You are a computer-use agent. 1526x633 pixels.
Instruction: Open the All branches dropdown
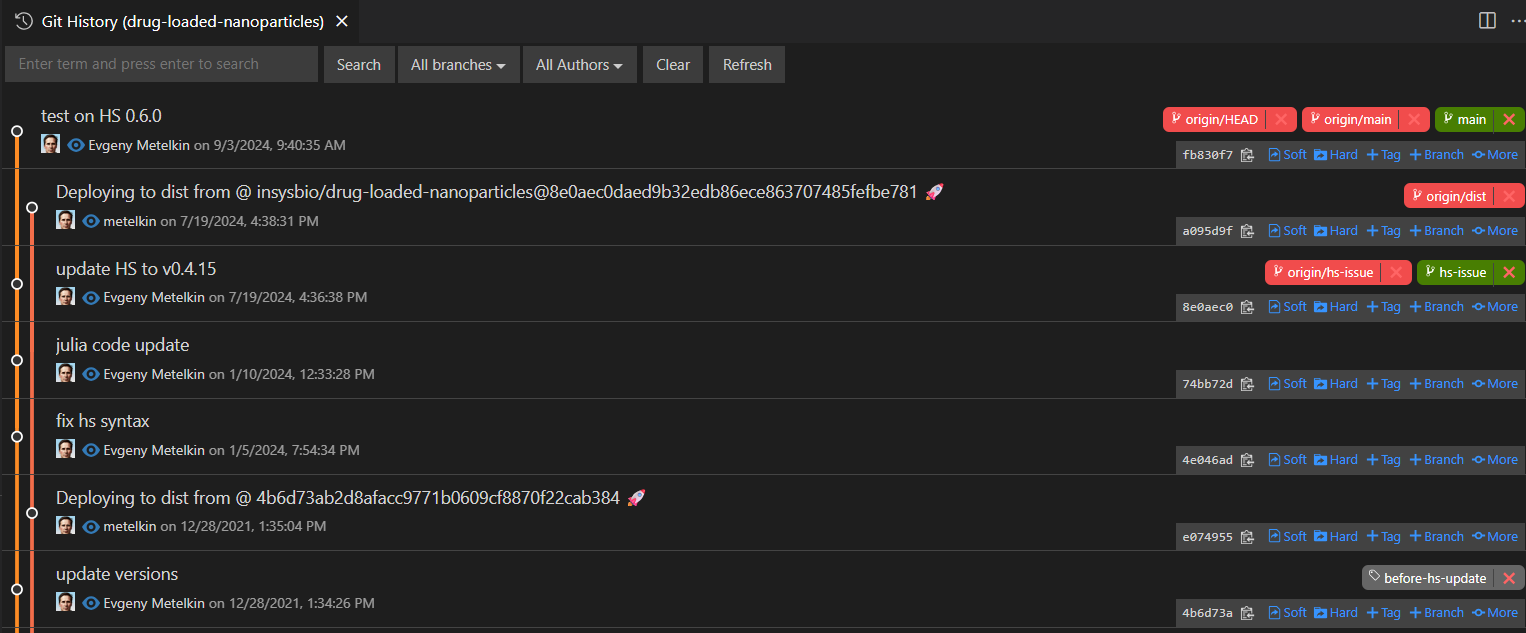pyautogui.click(x=457, y=65)
